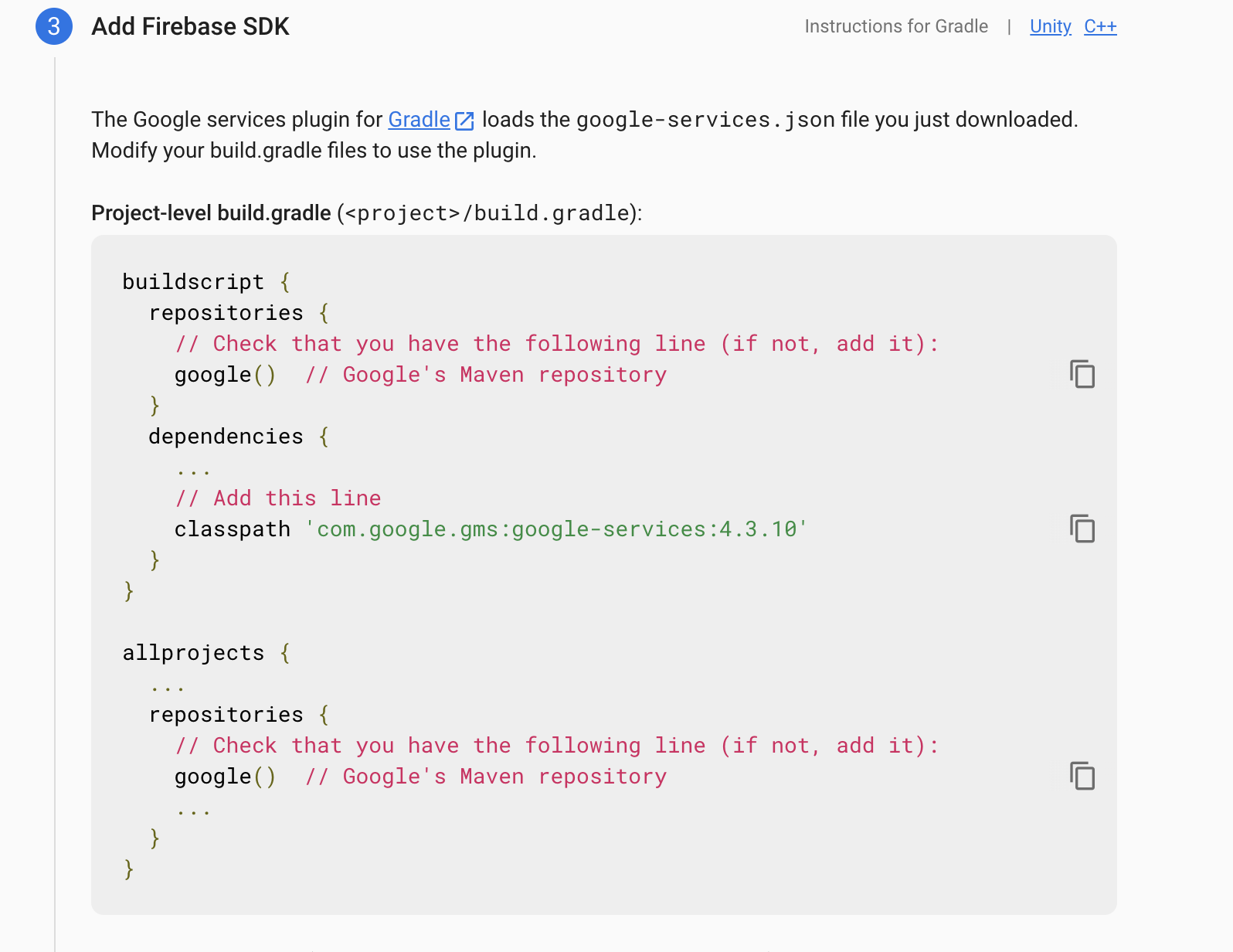Open the Unity instructions link
This screenshot has height=952, width=1233.
[x=1051, y=26]
